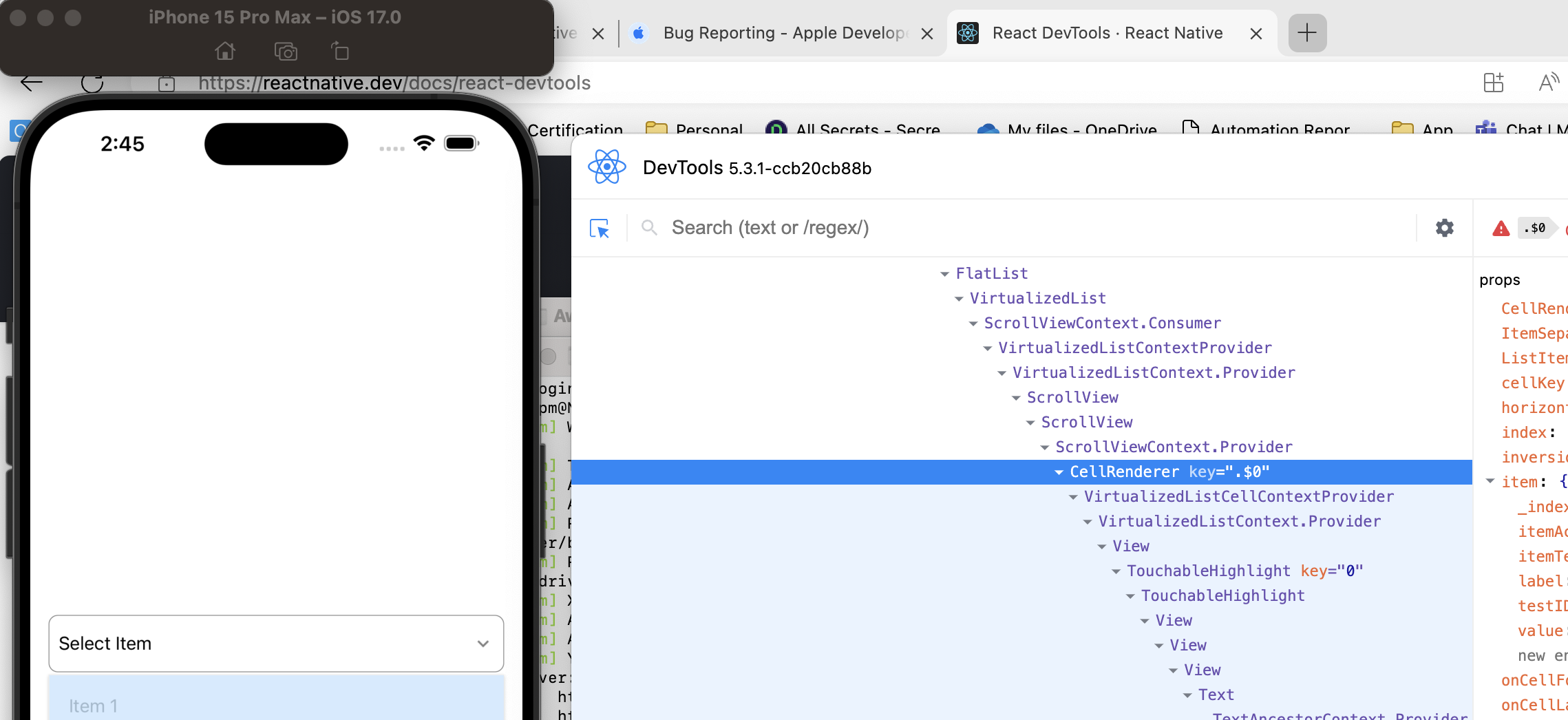Viewport: 1568px width, 720px height.
Task: Open the browser split-screen/collections icon
Action: click(x=1494, y=83)
